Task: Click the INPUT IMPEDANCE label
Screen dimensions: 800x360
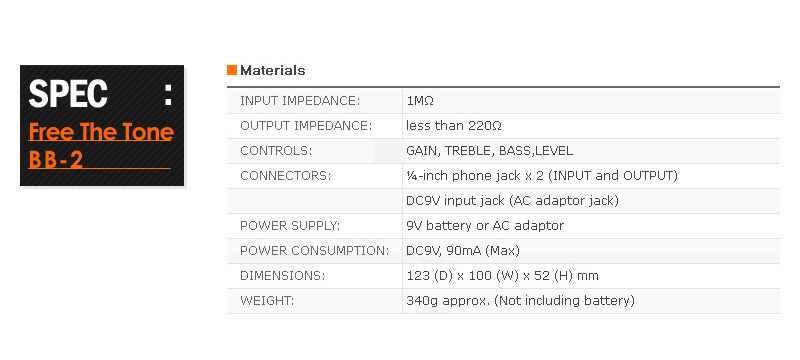Action: point(300,101)
